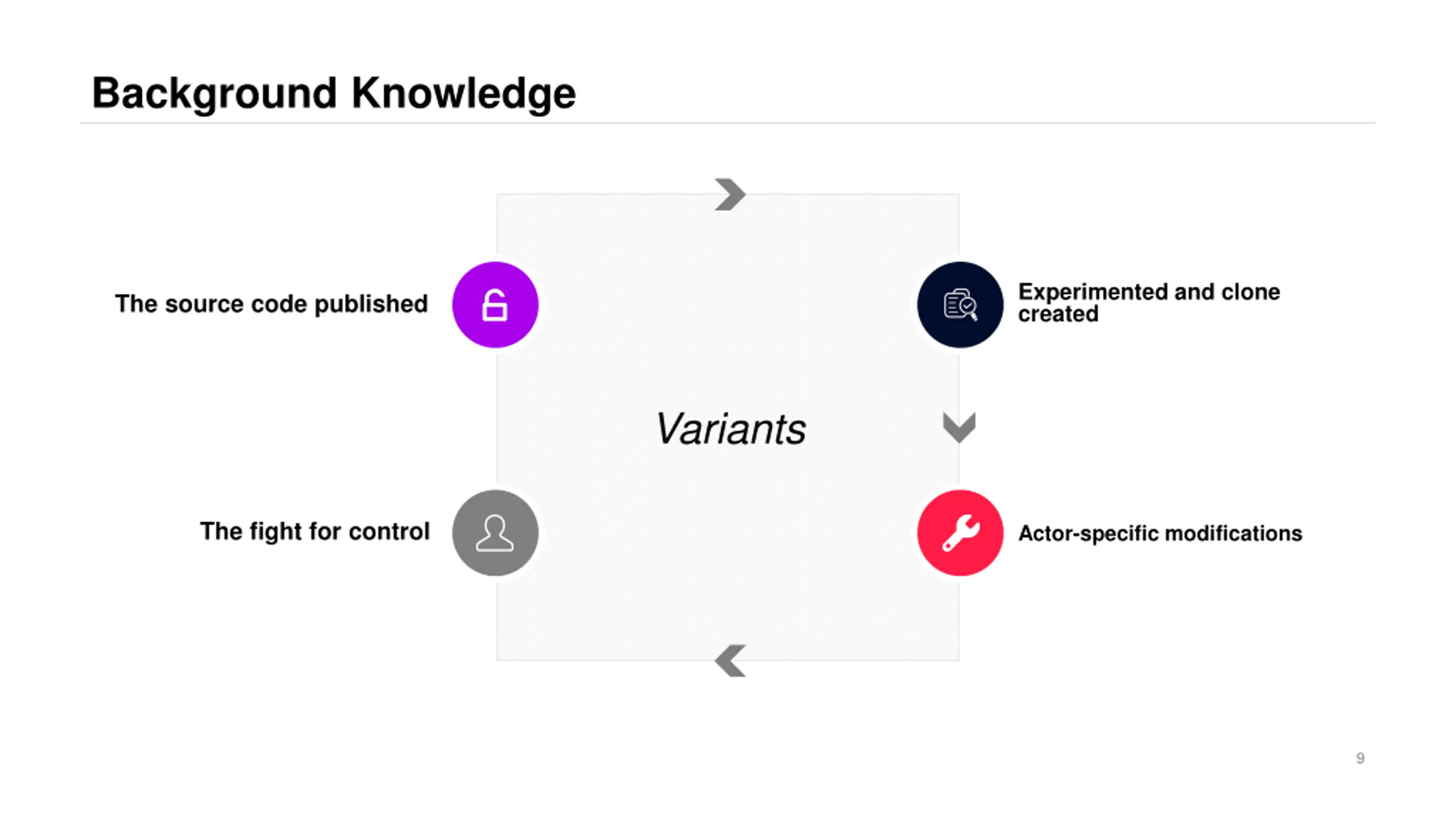Click the horizontal divider line under the title
Image resolution: width=1456 pixels, height=819 pixels.
point(727,123)
